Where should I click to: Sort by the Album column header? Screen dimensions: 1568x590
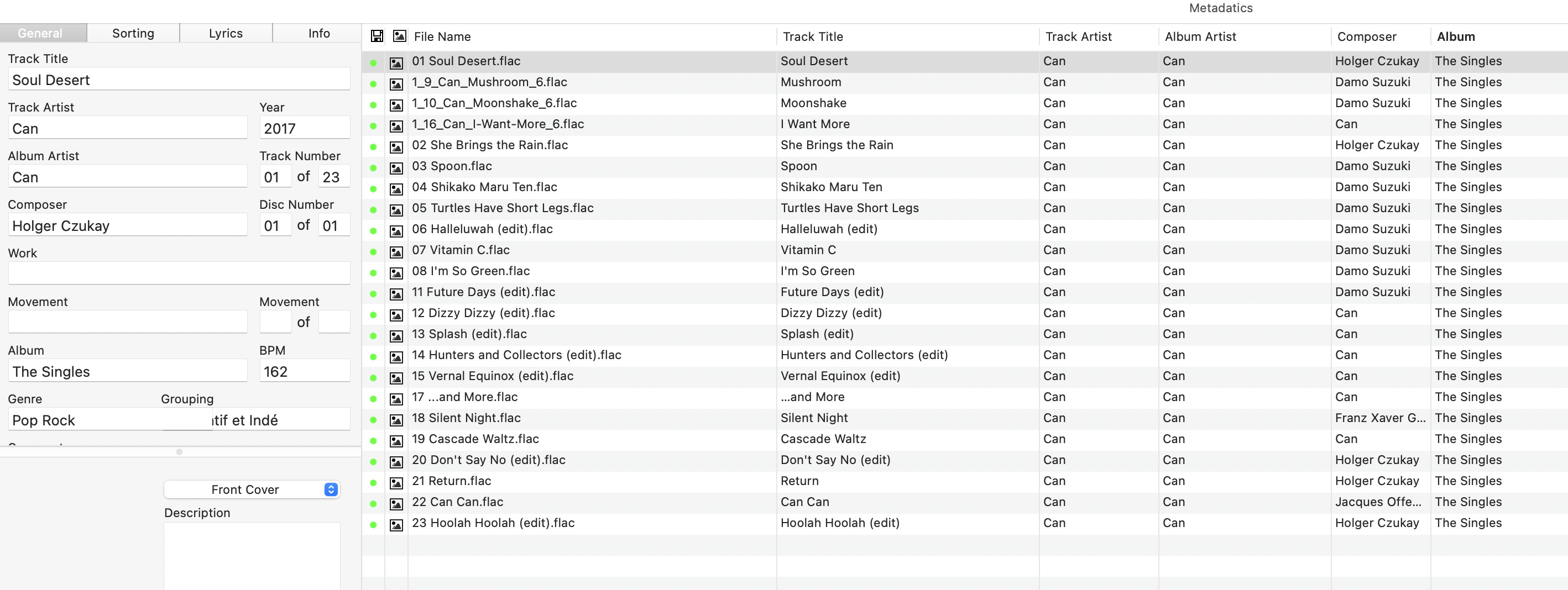click(x=1455, y=36)
